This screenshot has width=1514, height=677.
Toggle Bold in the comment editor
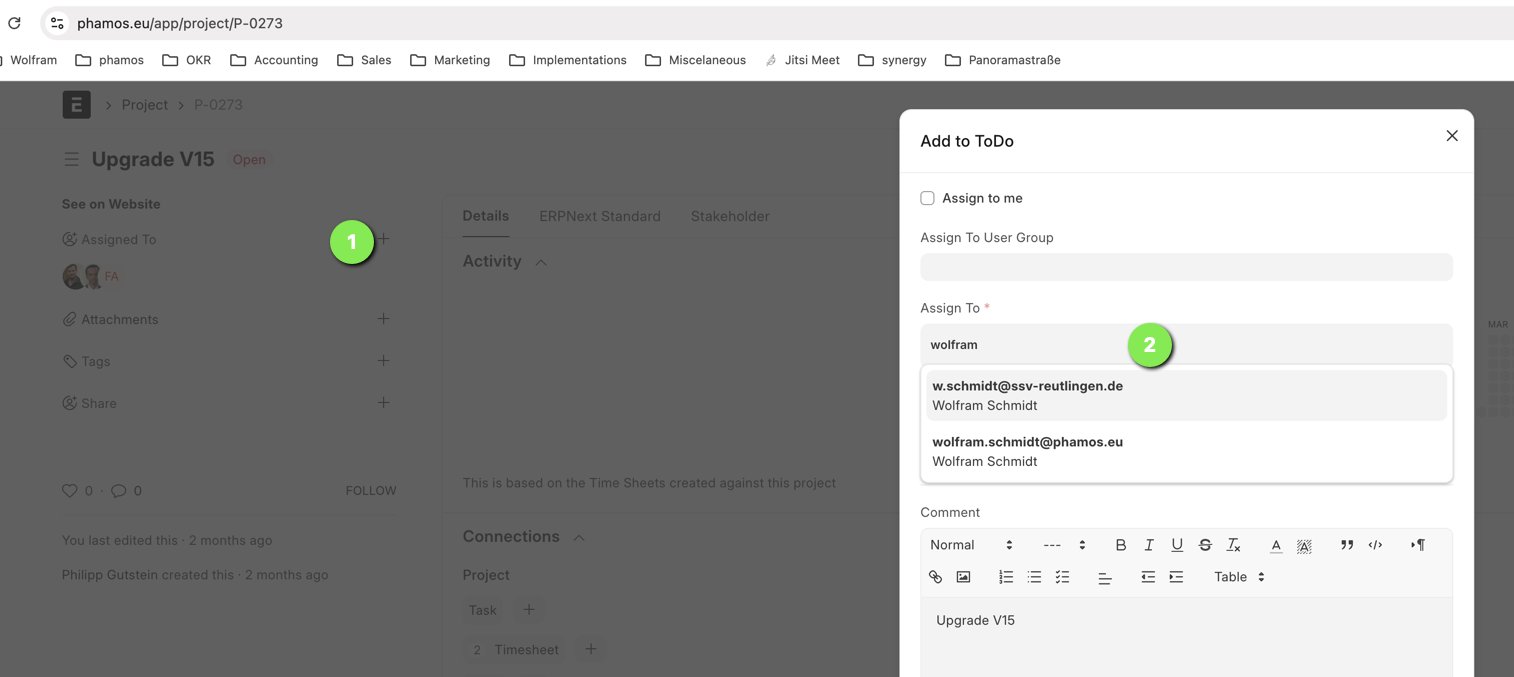(x=1120, y=545)
